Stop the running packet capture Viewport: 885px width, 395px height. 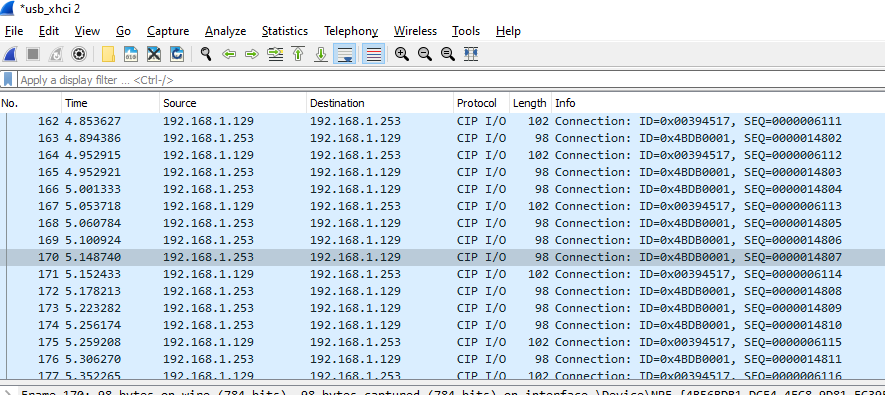[33, 54]
